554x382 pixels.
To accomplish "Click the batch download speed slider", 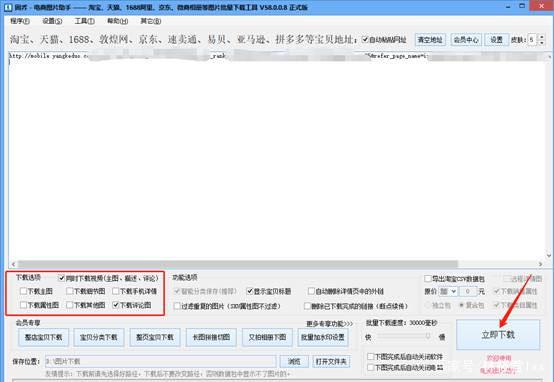I will coord(404,336).
